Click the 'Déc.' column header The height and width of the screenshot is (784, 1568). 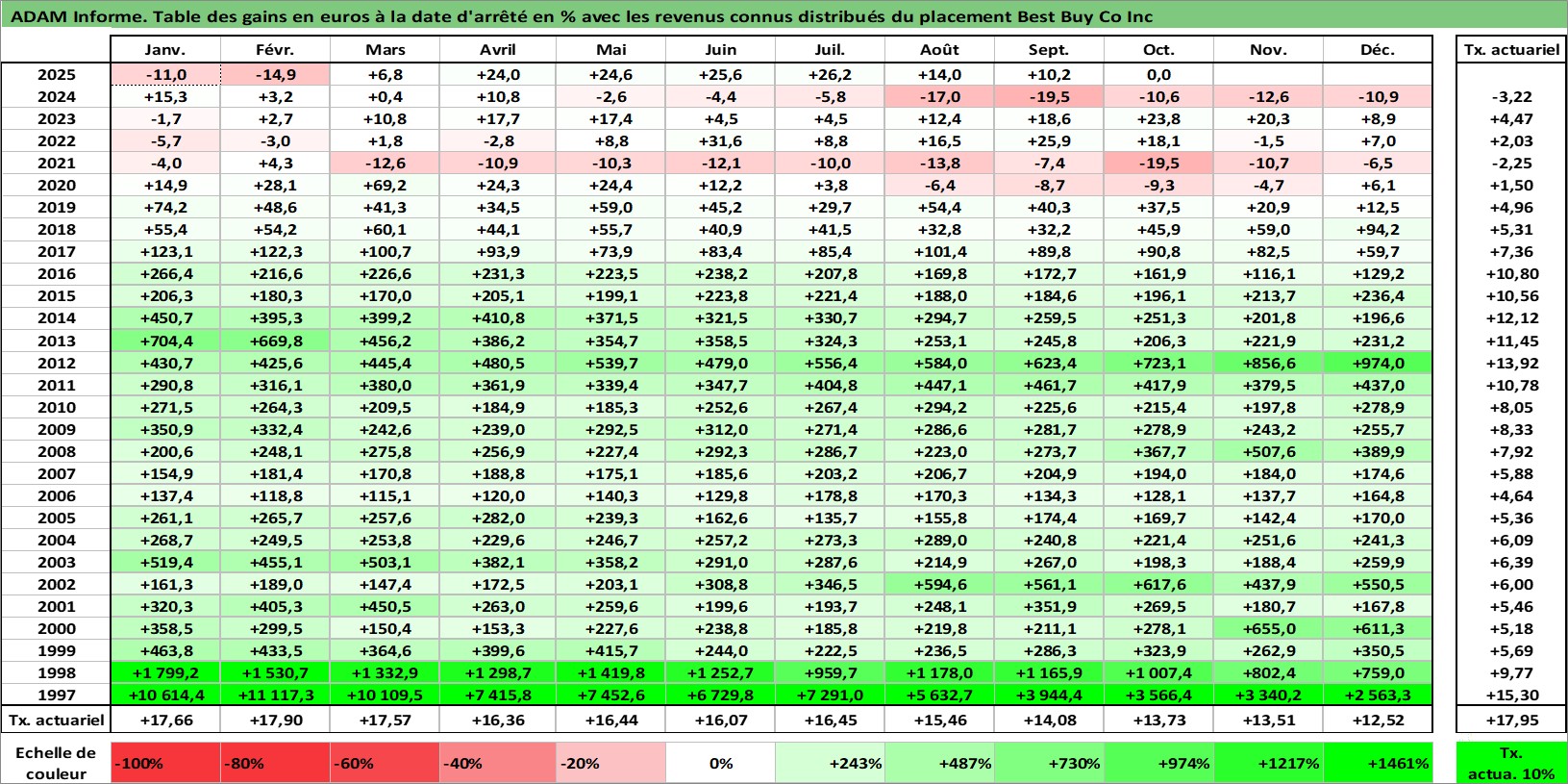coord(1378,50)
